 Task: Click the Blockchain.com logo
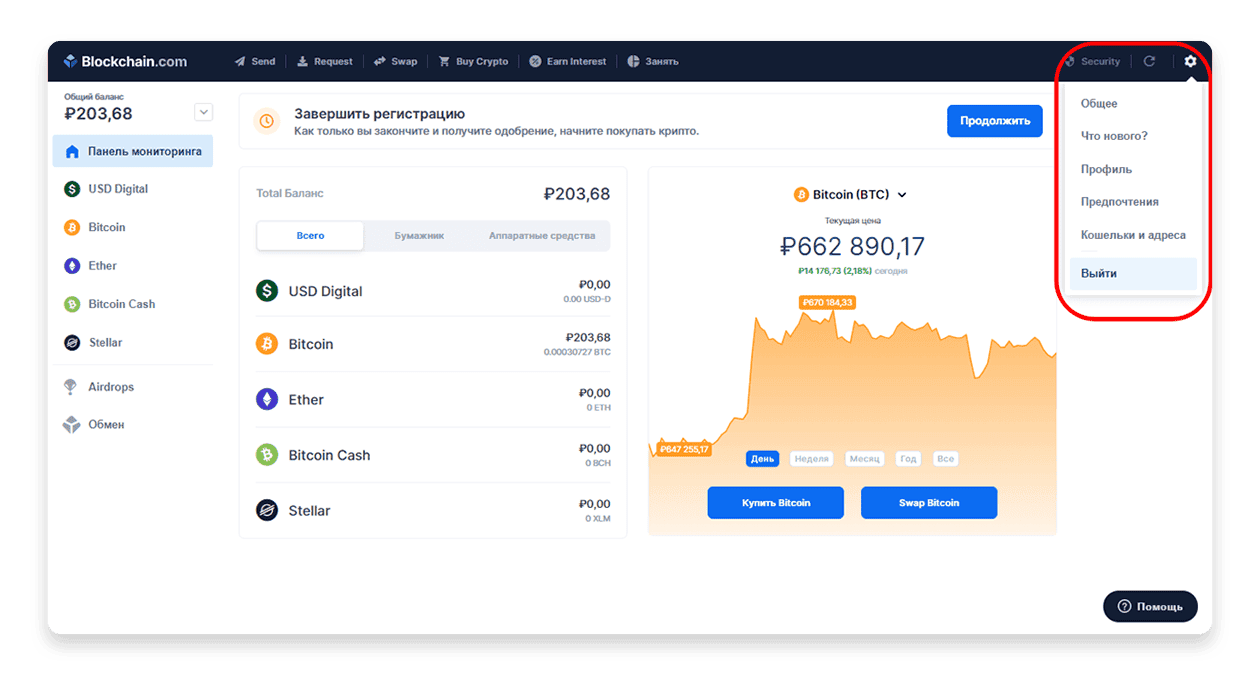(x=125, y=61)
